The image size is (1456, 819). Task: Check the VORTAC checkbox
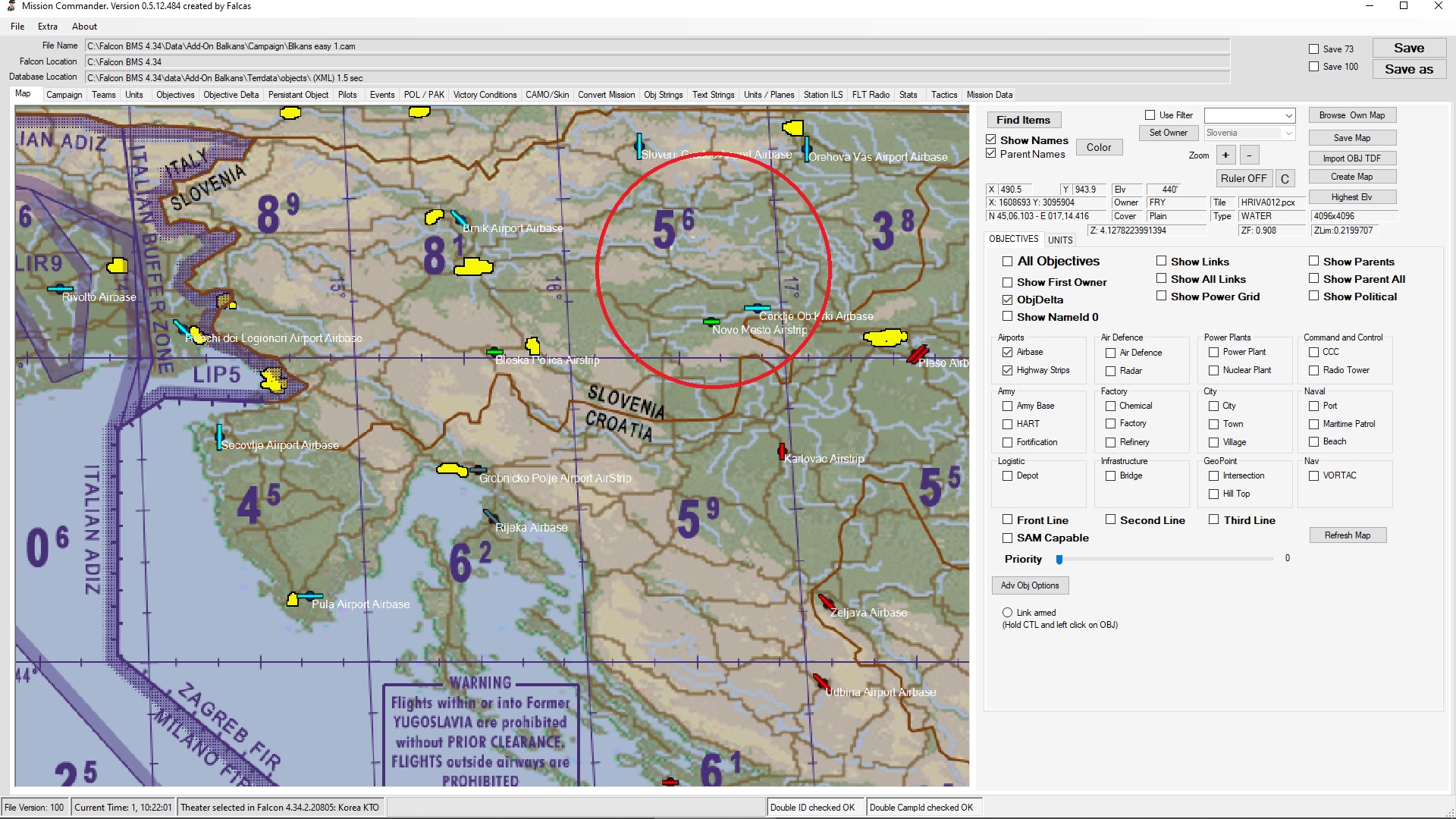[1313, 476]
